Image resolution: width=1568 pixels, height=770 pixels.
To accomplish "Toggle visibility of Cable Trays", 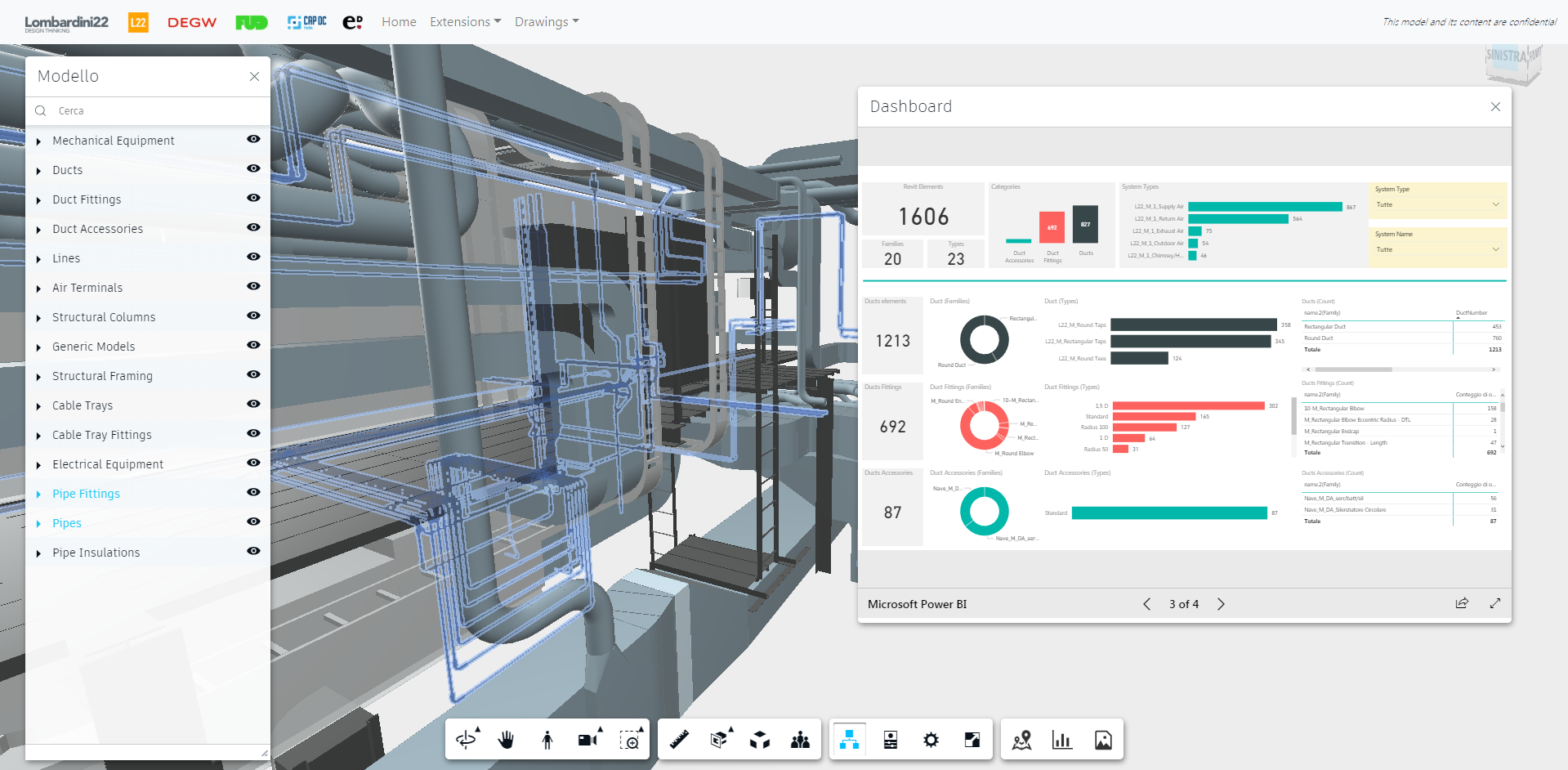I will 253,405.
